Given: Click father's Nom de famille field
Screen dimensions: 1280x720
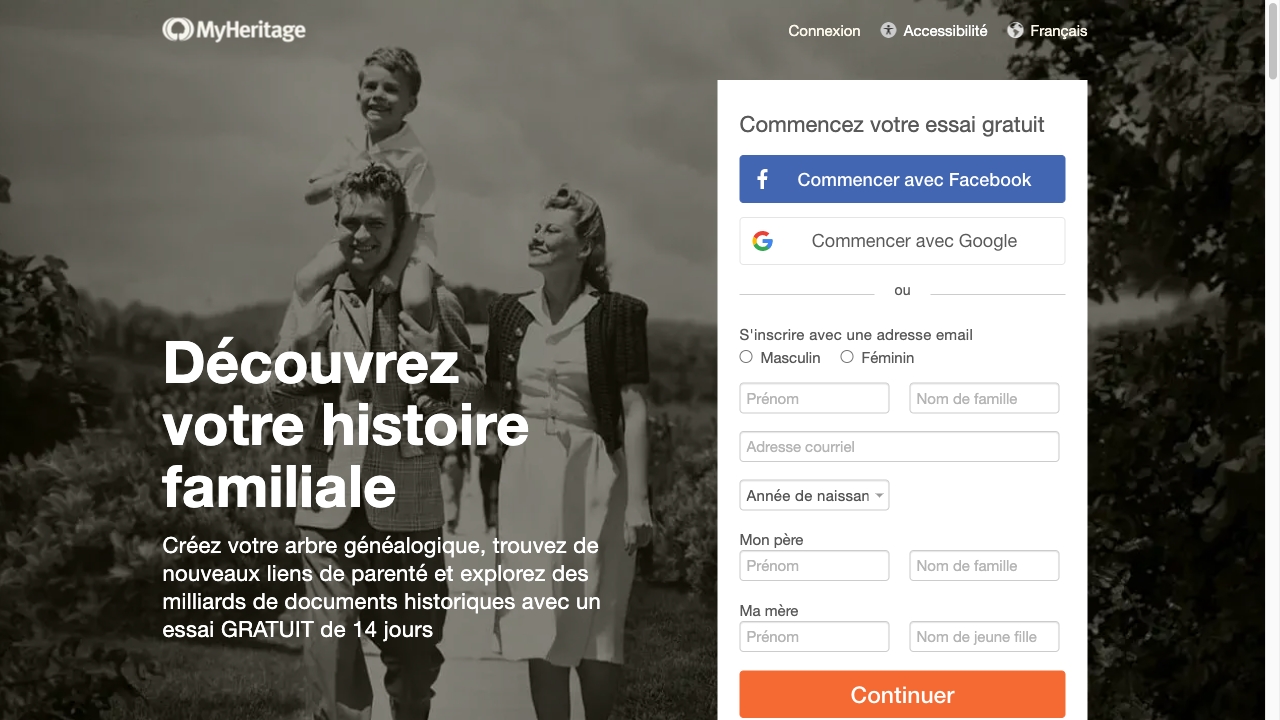Looking at the screenshot, I should coord(984,565).
